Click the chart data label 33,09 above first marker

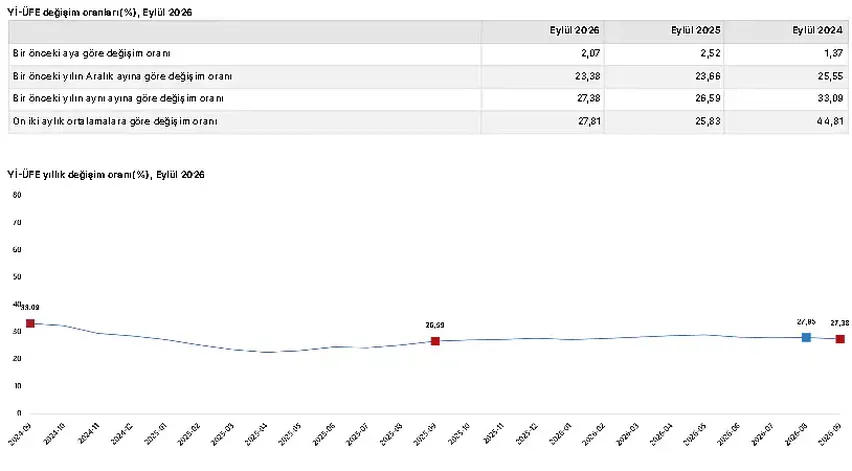30,307
